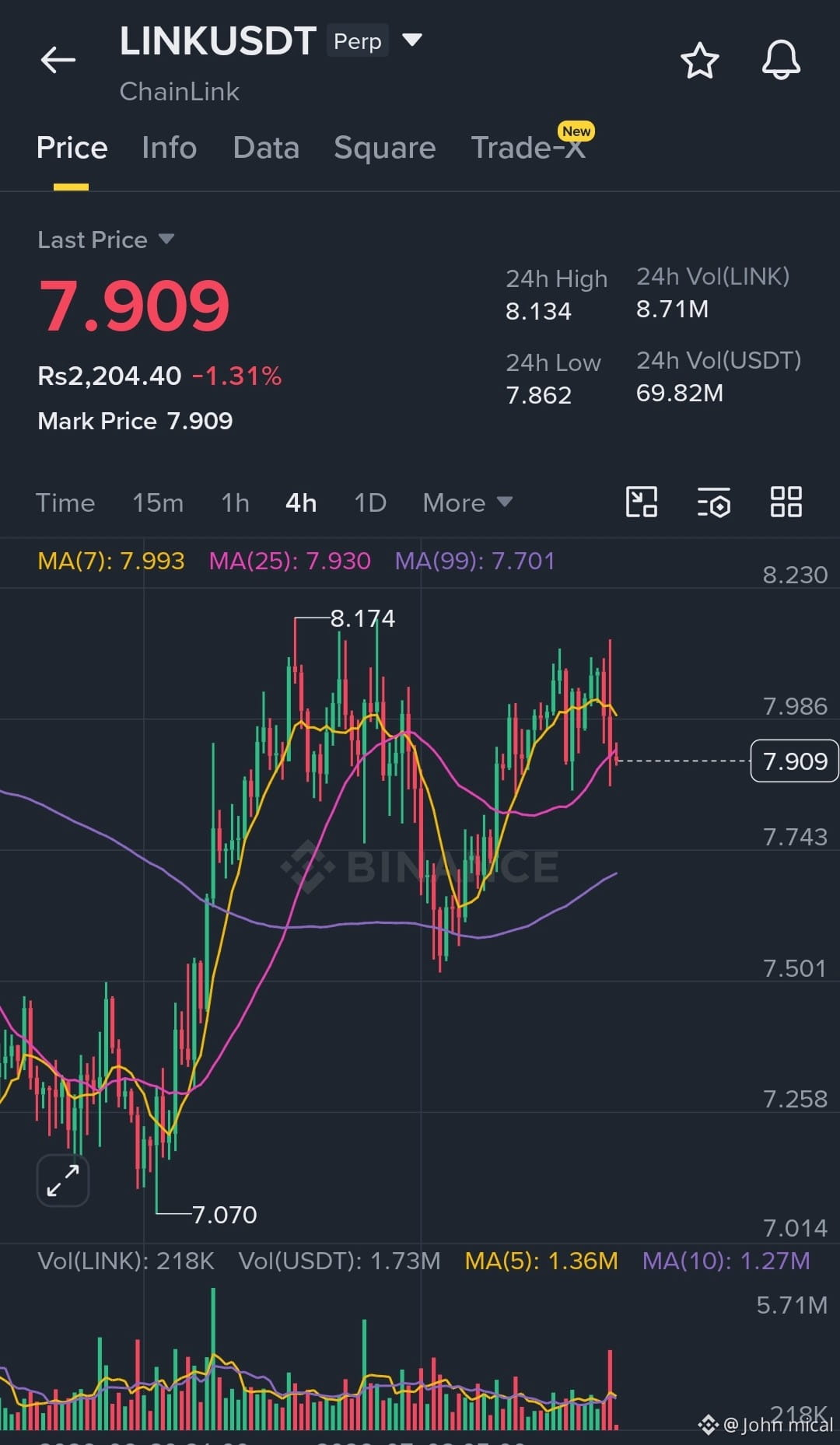Tap the MA(7): 7.993 indicator label
Image resolution: width=840 pixels, height=1445 pixels.
coord(111,561)
